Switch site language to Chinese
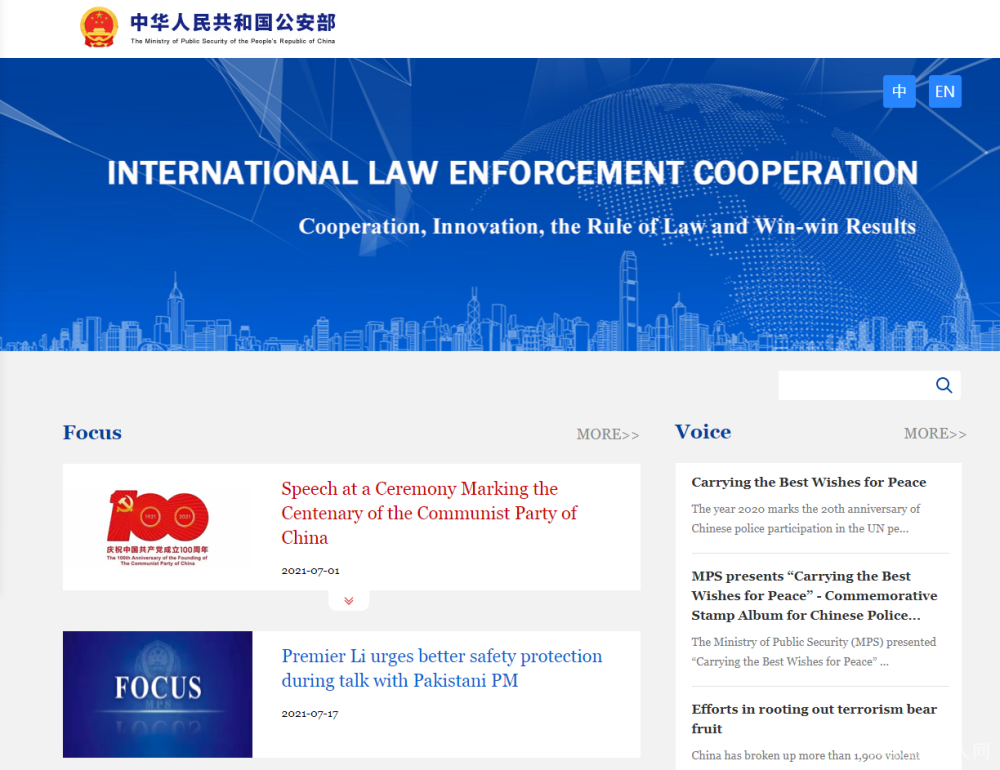This screenshot has height=770, width=1000. point(899,91)
